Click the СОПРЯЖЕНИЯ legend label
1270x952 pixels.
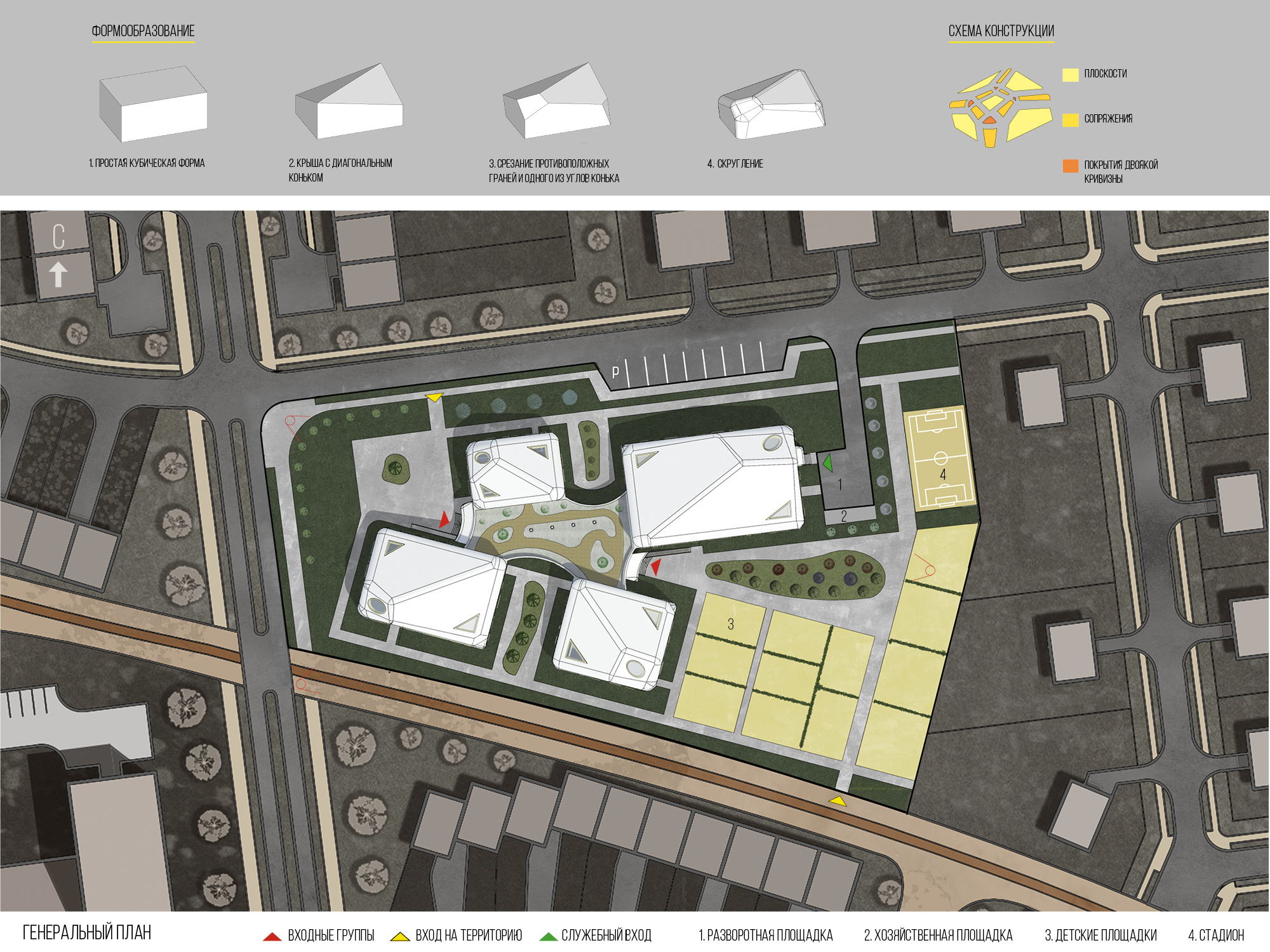[1108, 119]
